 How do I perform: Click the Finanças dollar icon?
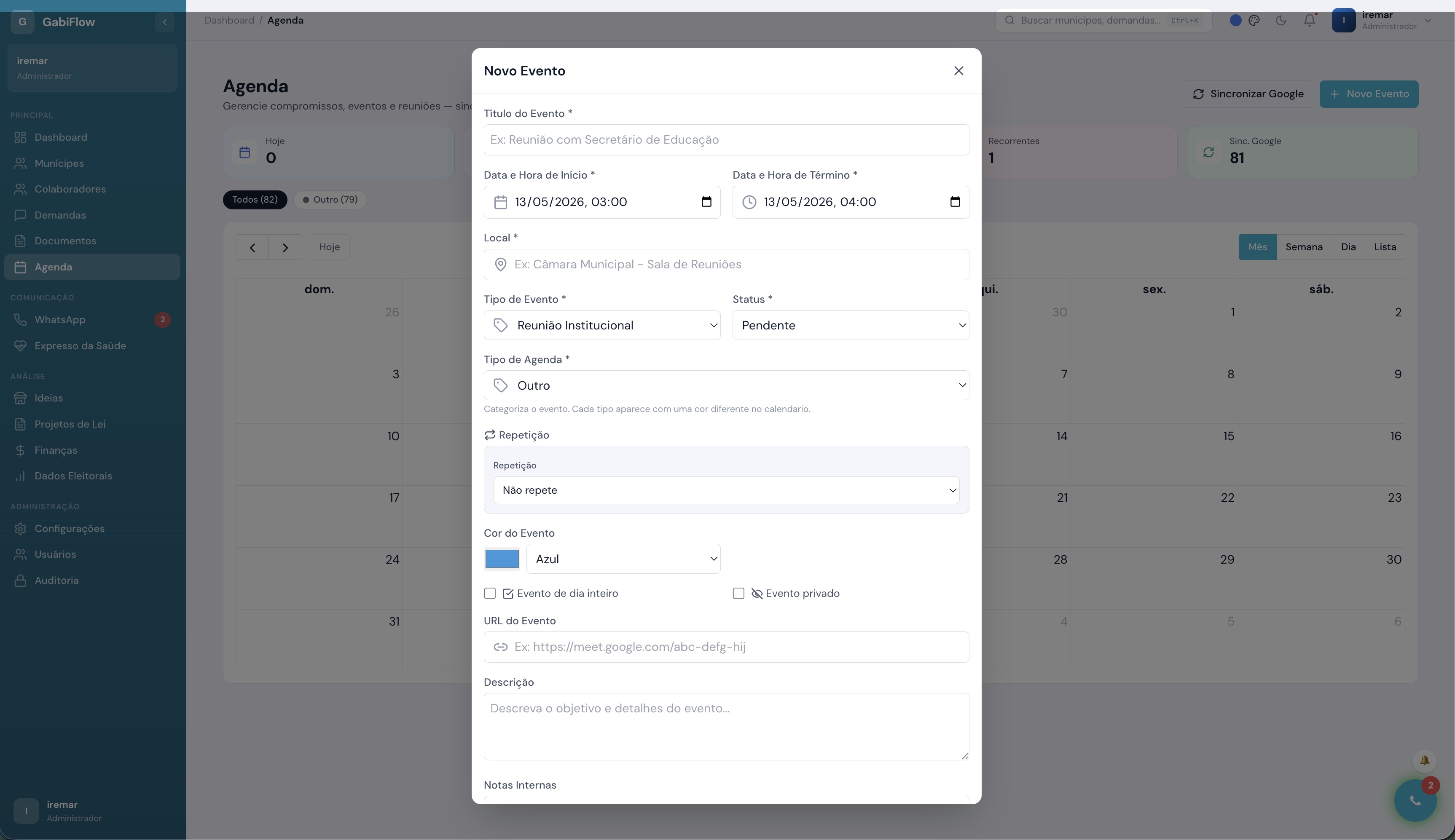20,450
